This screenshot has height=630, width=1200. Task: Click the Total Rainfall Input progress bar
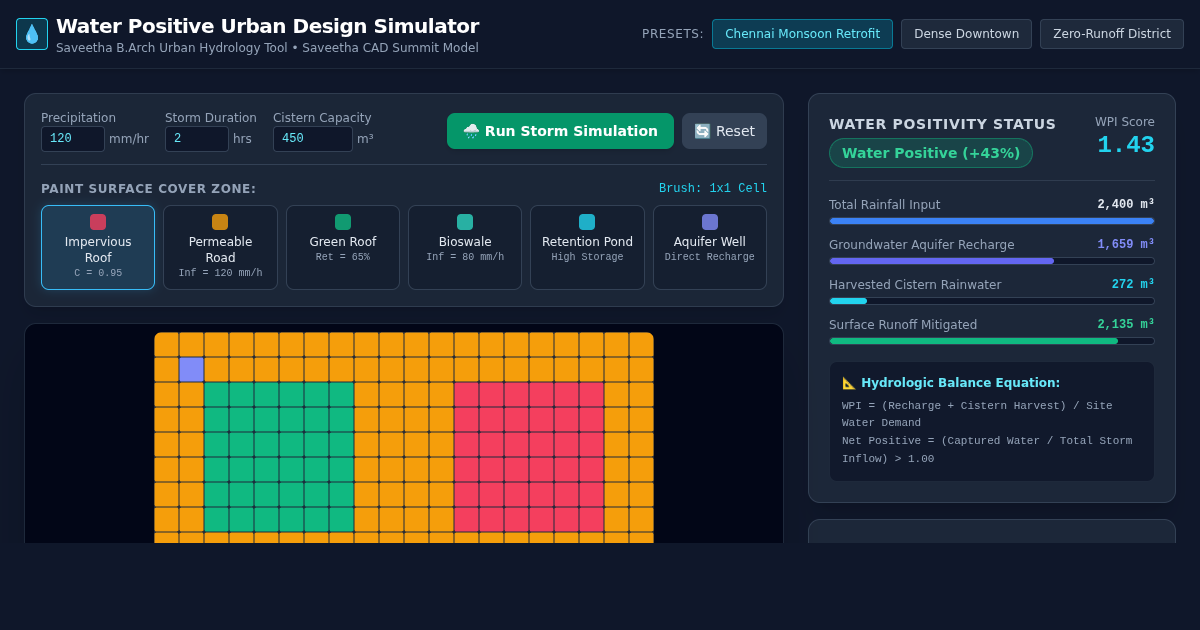[992, 221]
